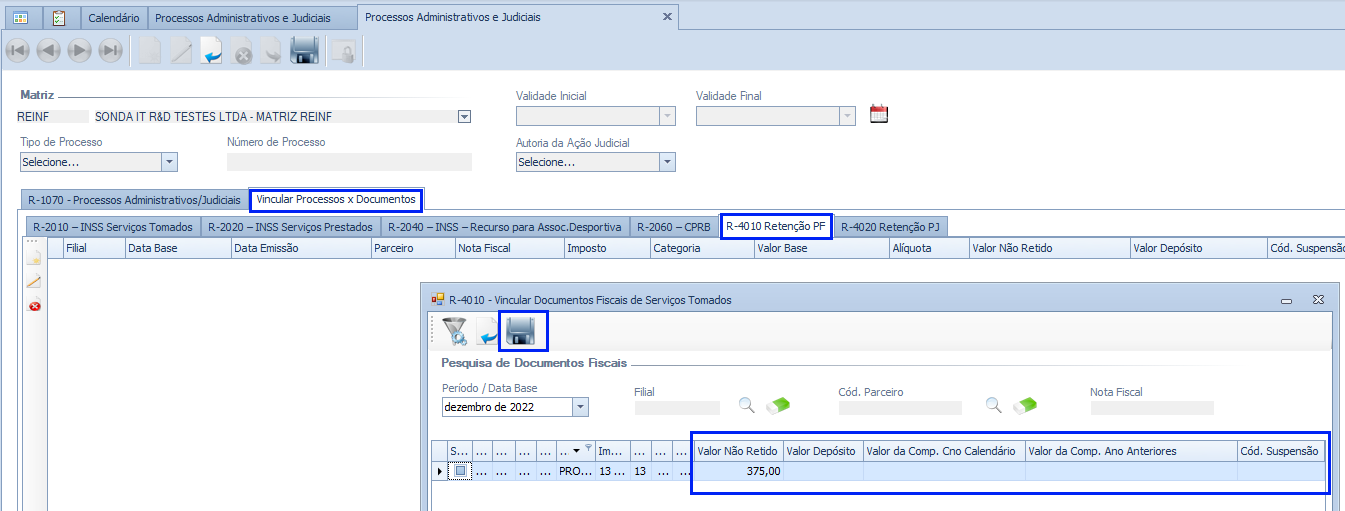
Task: Delete row using the red X icon
Action: (x=34, y=306)
